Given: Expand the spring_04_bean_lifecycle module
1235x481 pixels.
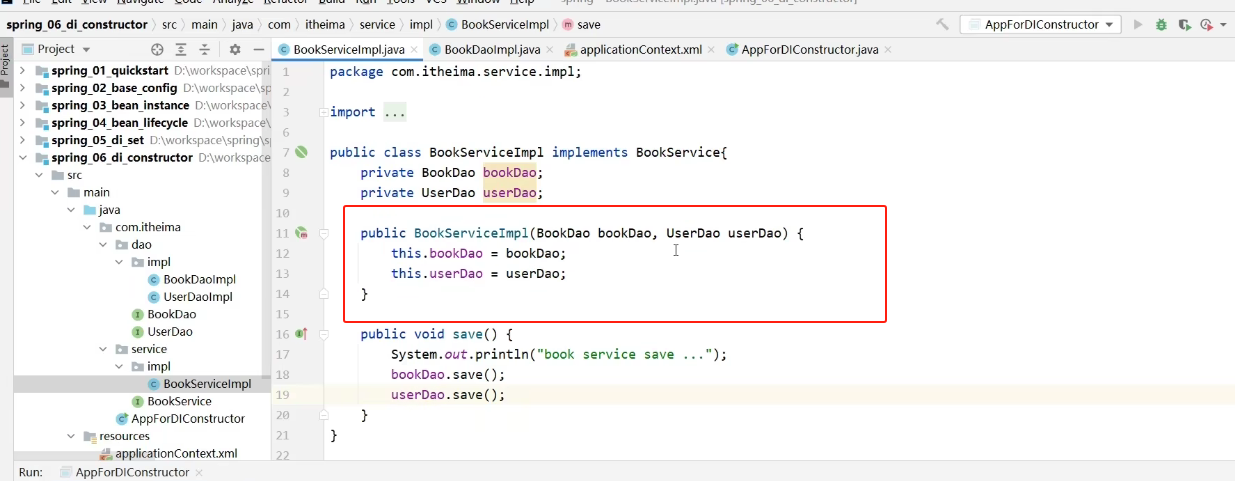Looking at the screenshot, I should click(23, 123).
